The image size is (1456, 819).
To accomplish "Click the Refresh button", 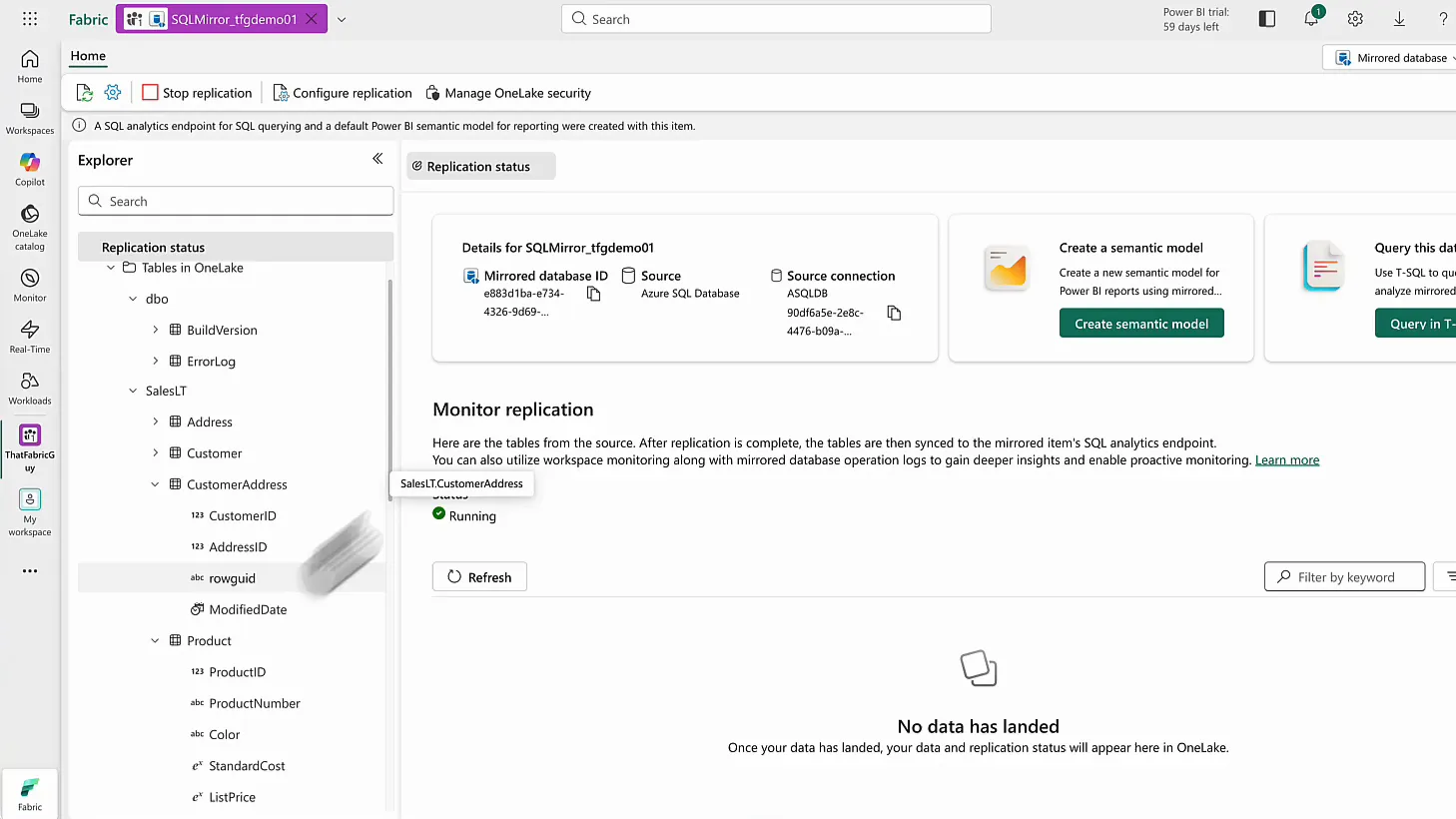I will point(479,577).
